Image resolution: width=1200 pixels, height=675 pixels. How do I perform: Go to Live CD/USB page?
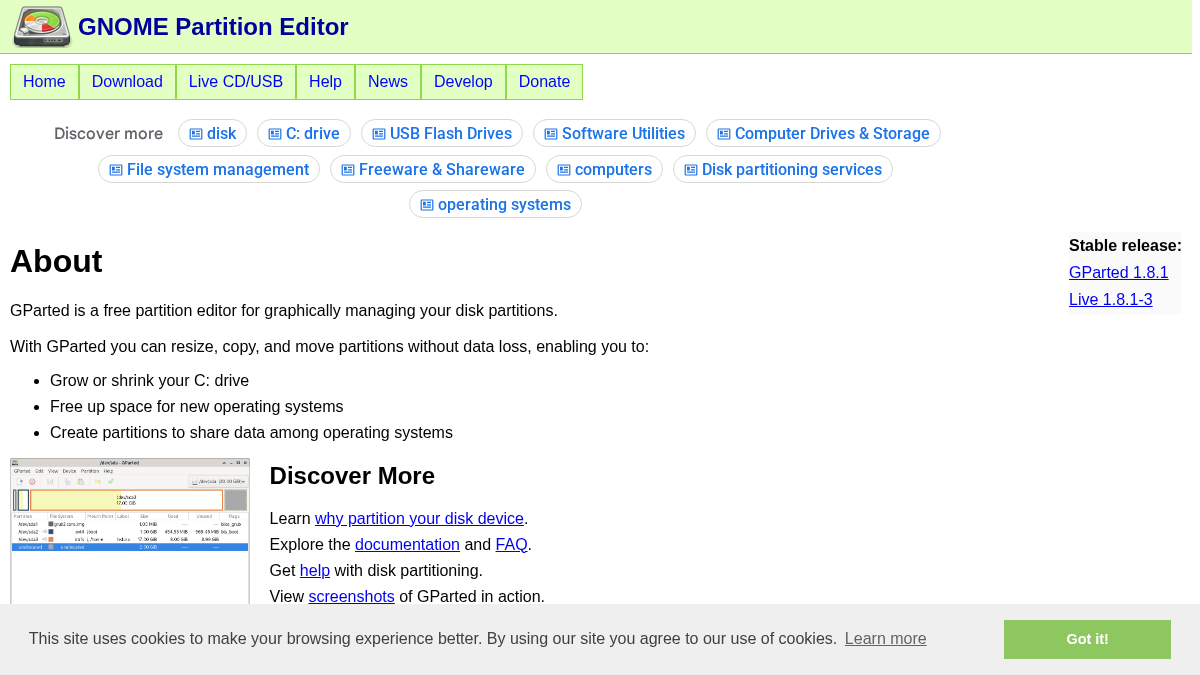(236, 82)
